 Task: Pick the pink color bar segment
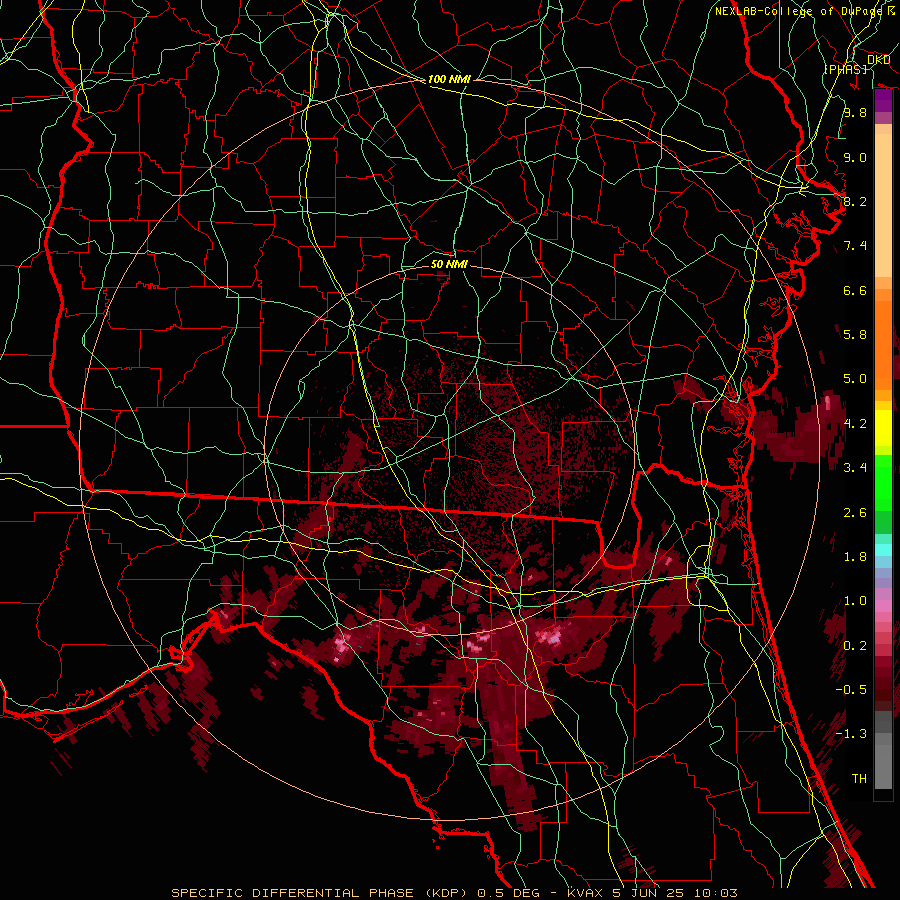coord(883,606)
